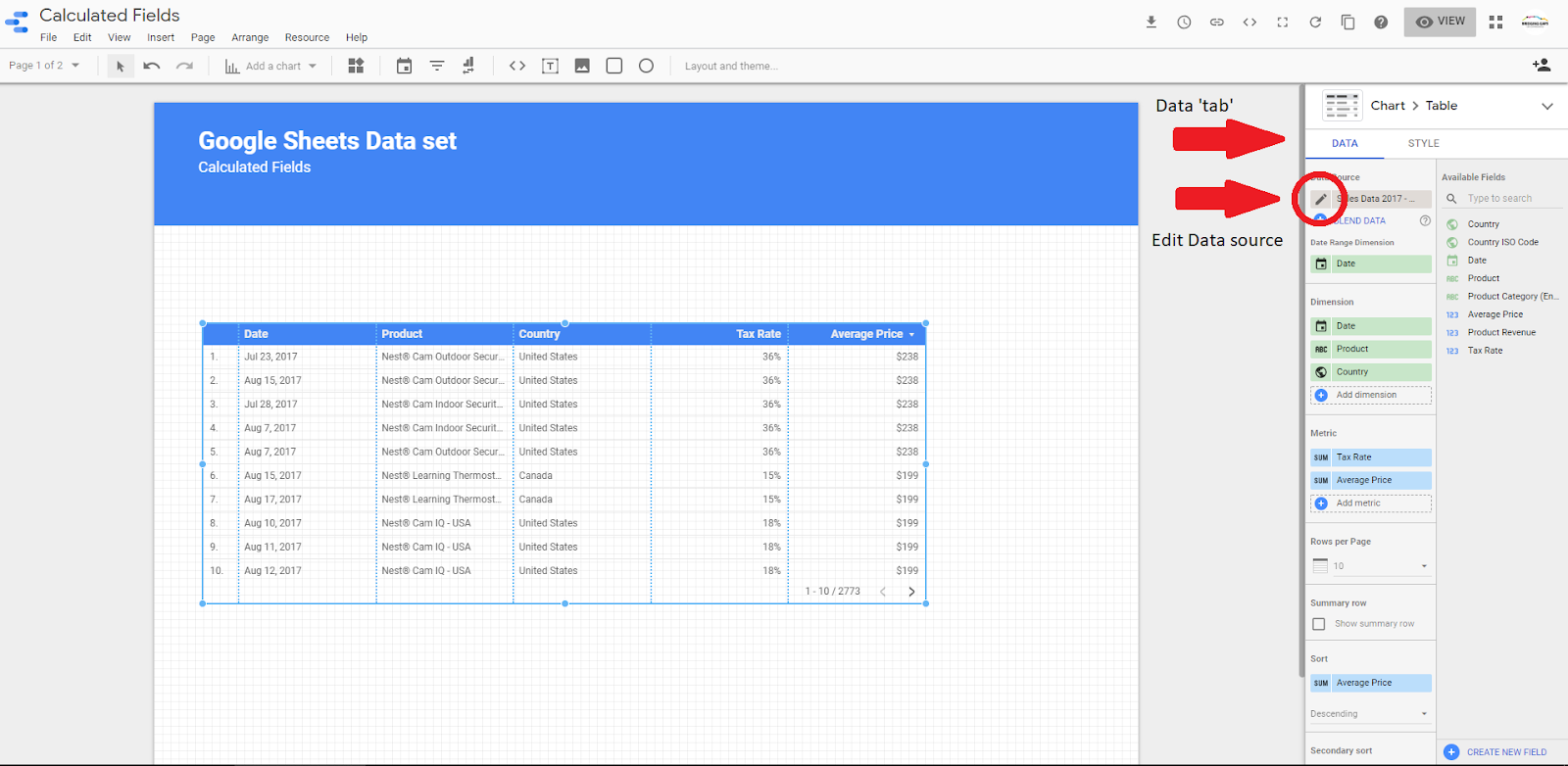Click Add dimension
Screen dimensions: 1568x766
pos(1371,395)
